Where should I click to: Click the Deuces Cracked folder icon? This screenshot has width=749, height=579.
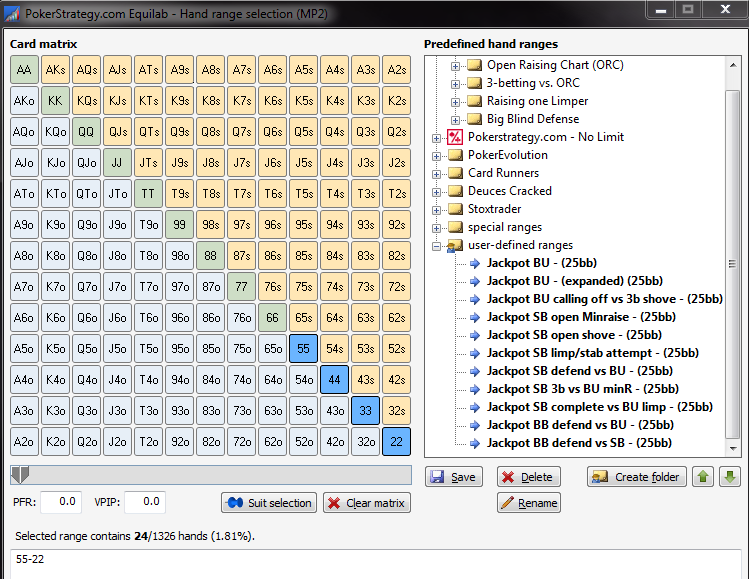click(455, 191)
